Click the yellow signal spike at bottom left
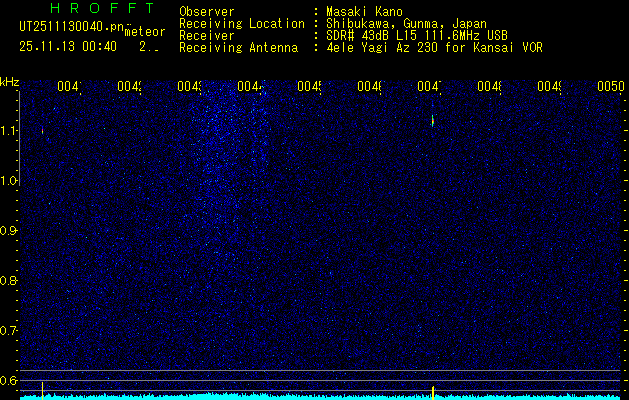 coord(42,391)
